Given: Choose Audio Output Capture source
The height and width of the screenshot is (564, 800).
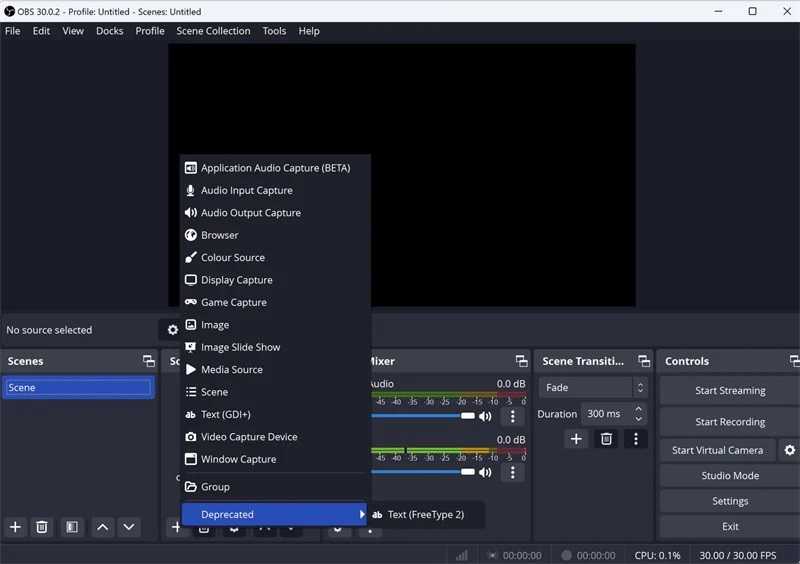Looking at the screenshot, I should click(274, 213).
